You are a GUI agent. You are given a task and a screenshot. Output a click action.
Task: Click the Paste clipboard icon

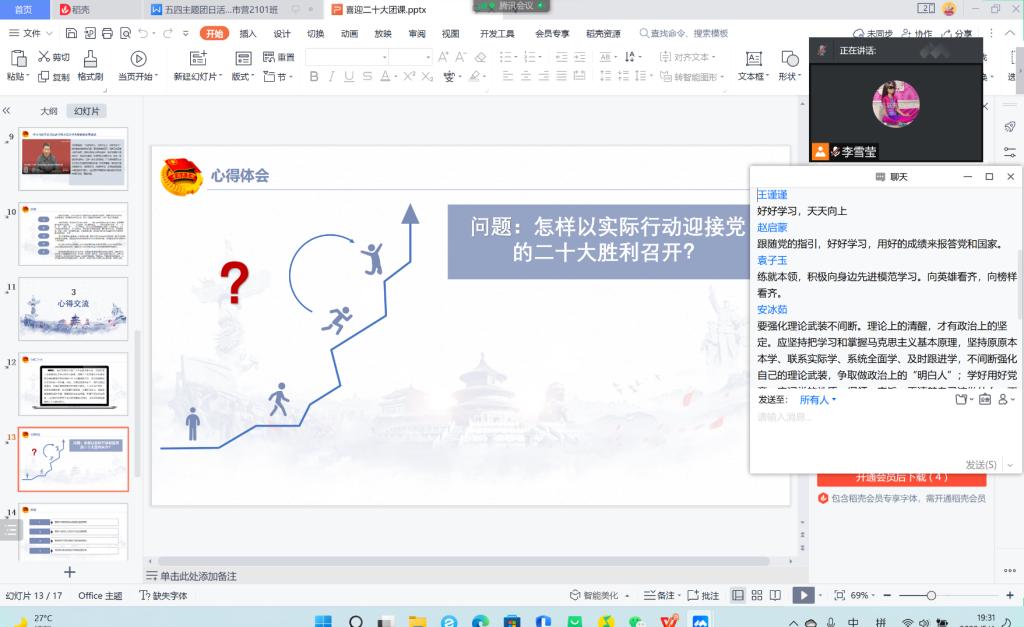[18, 59]
